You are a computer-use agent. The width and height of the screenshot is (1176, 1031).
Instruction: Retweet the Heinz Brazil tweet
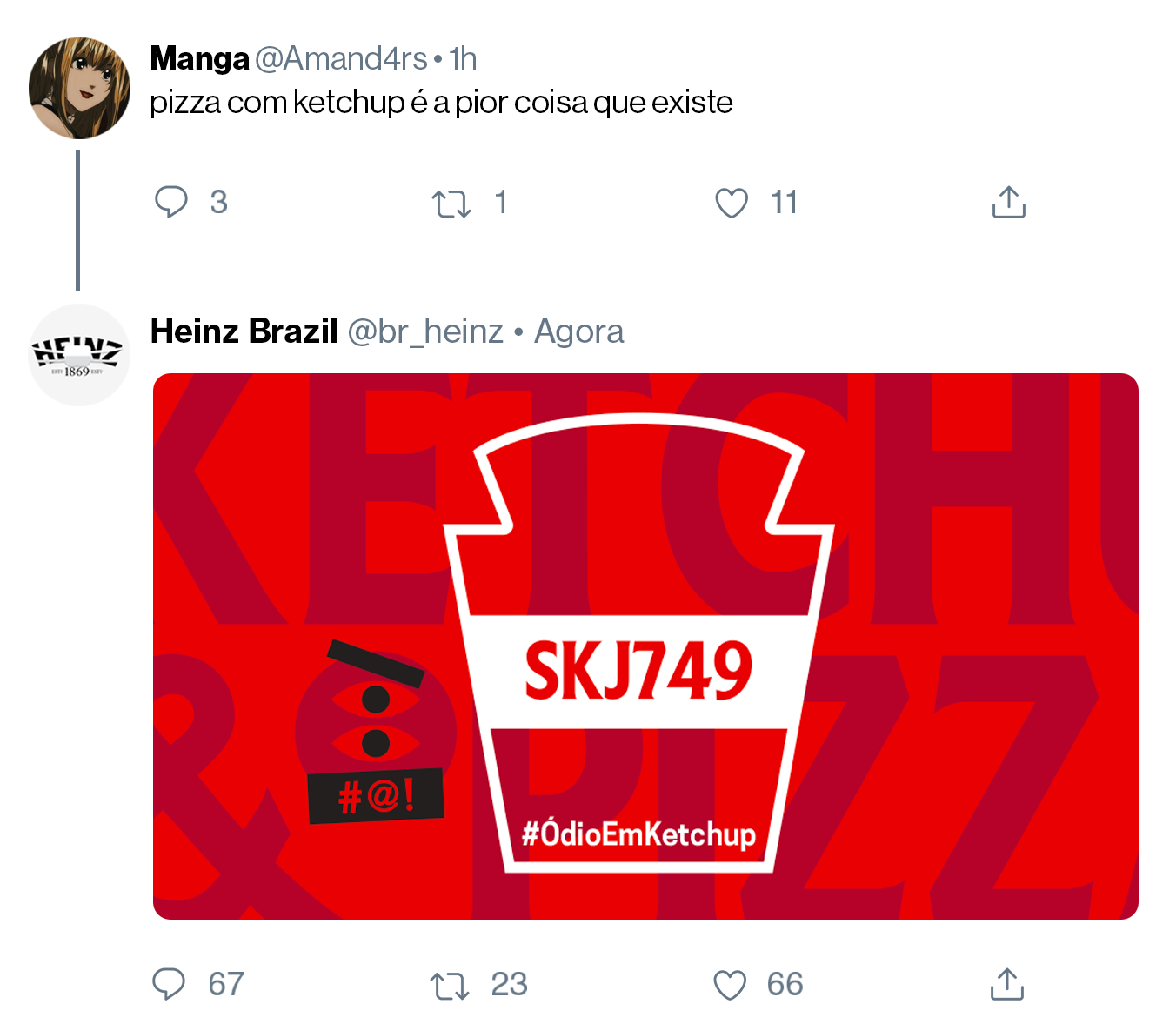[x=450, y=986]
